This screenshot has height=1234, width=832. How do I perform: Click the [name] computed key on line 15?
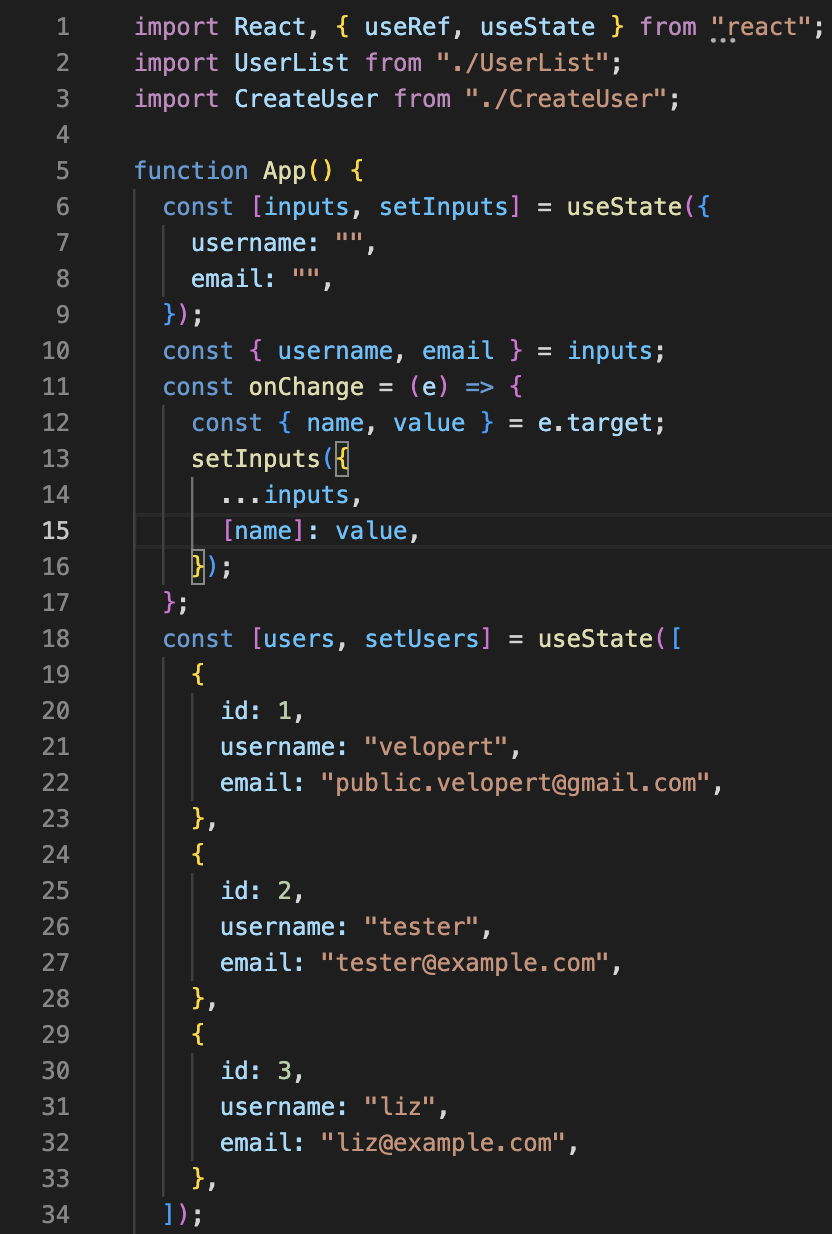(263, 531)
